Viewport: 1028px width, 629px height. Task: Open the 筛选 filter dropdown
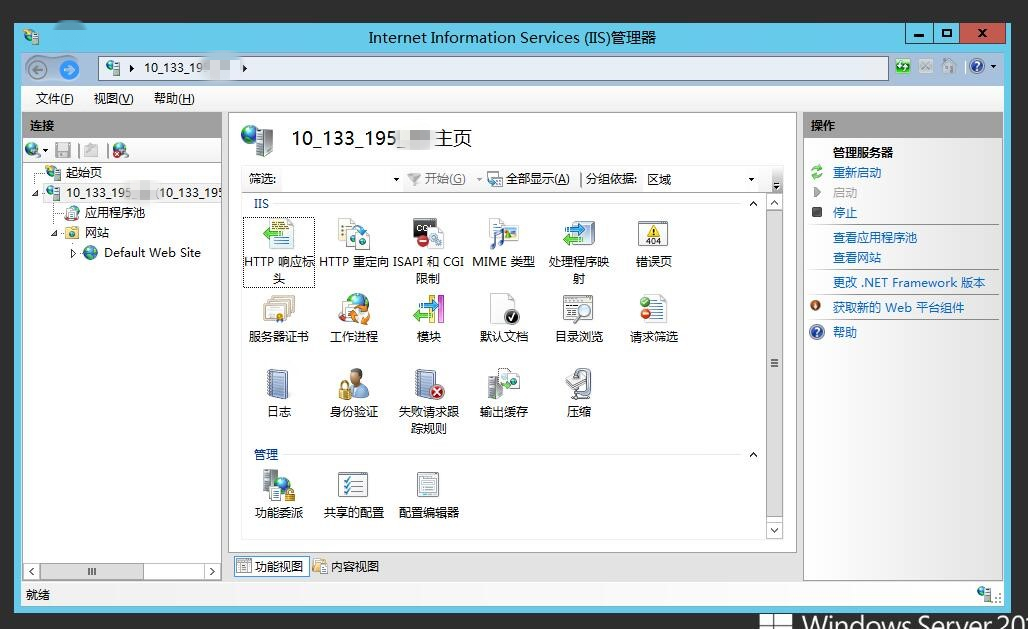point(395,179)
